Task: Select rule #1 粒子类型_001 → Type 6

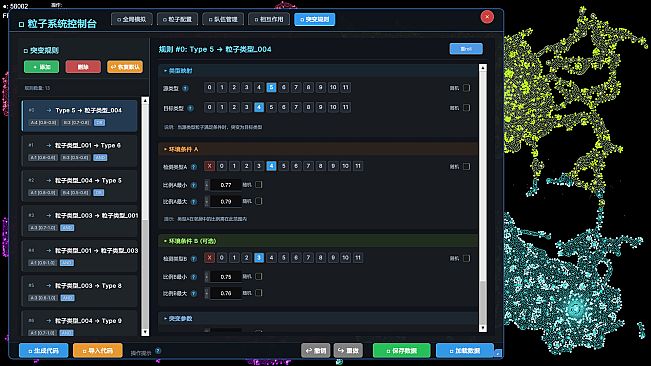Action: pyautogui.click(x=80, y=151)
